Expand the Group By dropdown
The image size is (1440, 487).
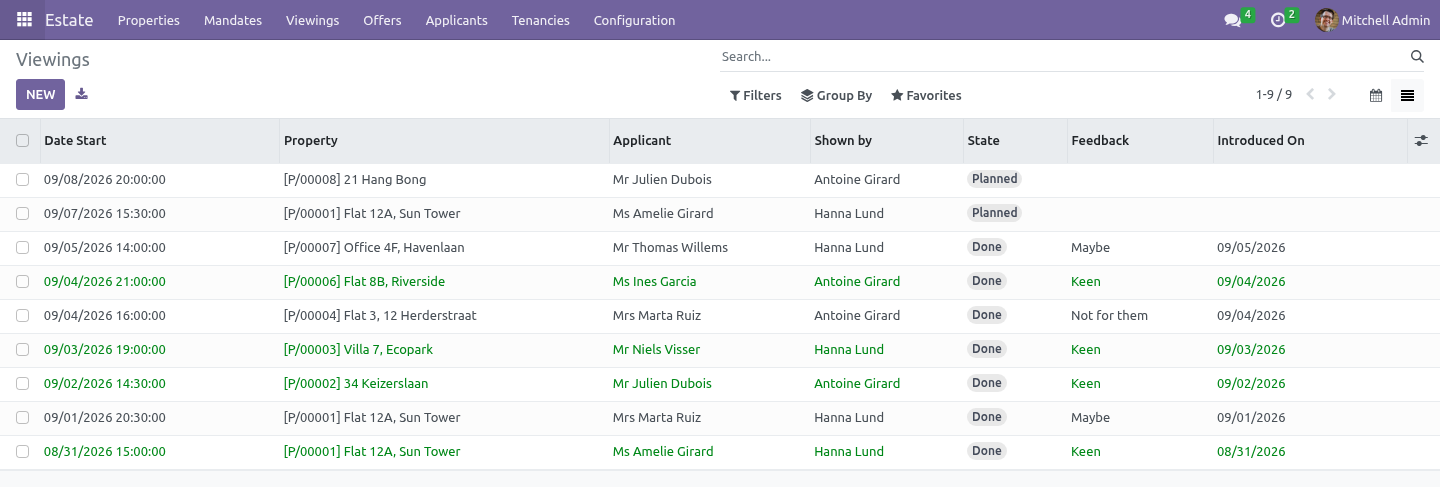coord(837,96)
